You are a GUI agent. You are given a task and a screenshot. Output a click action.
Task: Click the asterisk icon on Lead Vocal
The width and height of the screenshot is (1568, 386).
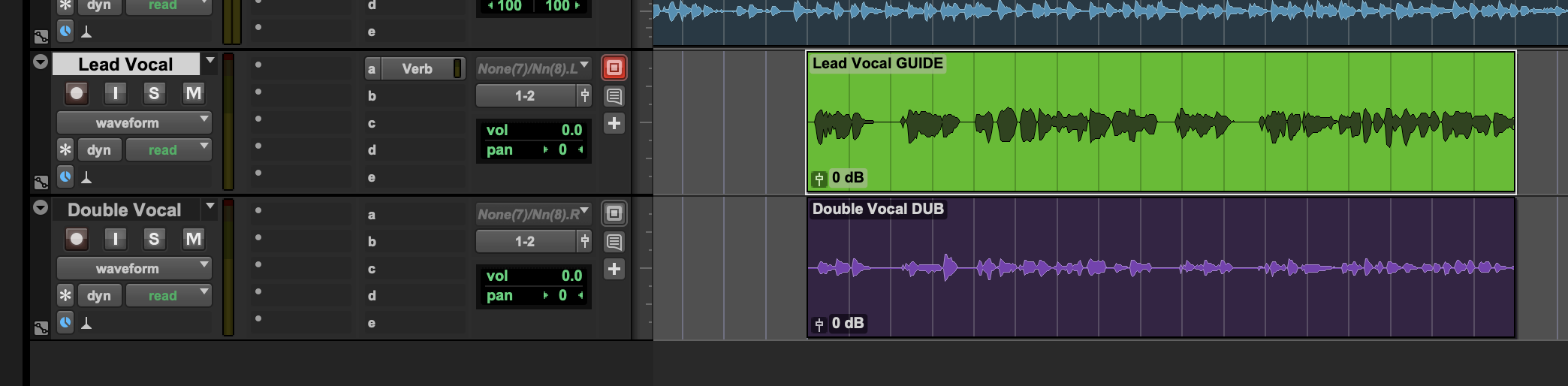(x=65, y=150)
